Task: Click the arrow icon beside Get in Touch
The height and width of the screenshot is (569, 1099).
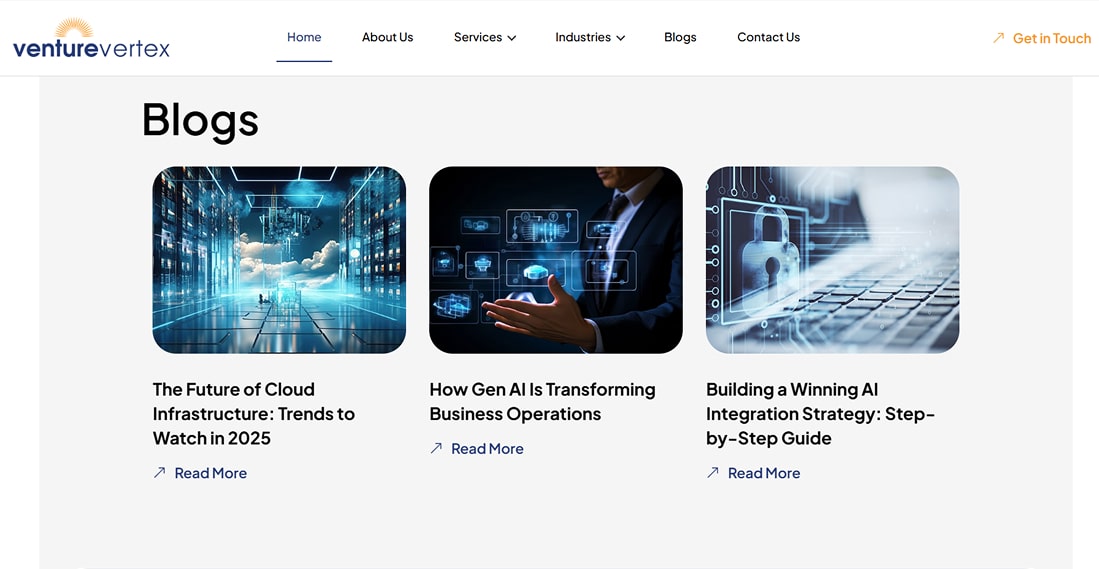Action: pos(998,38)
